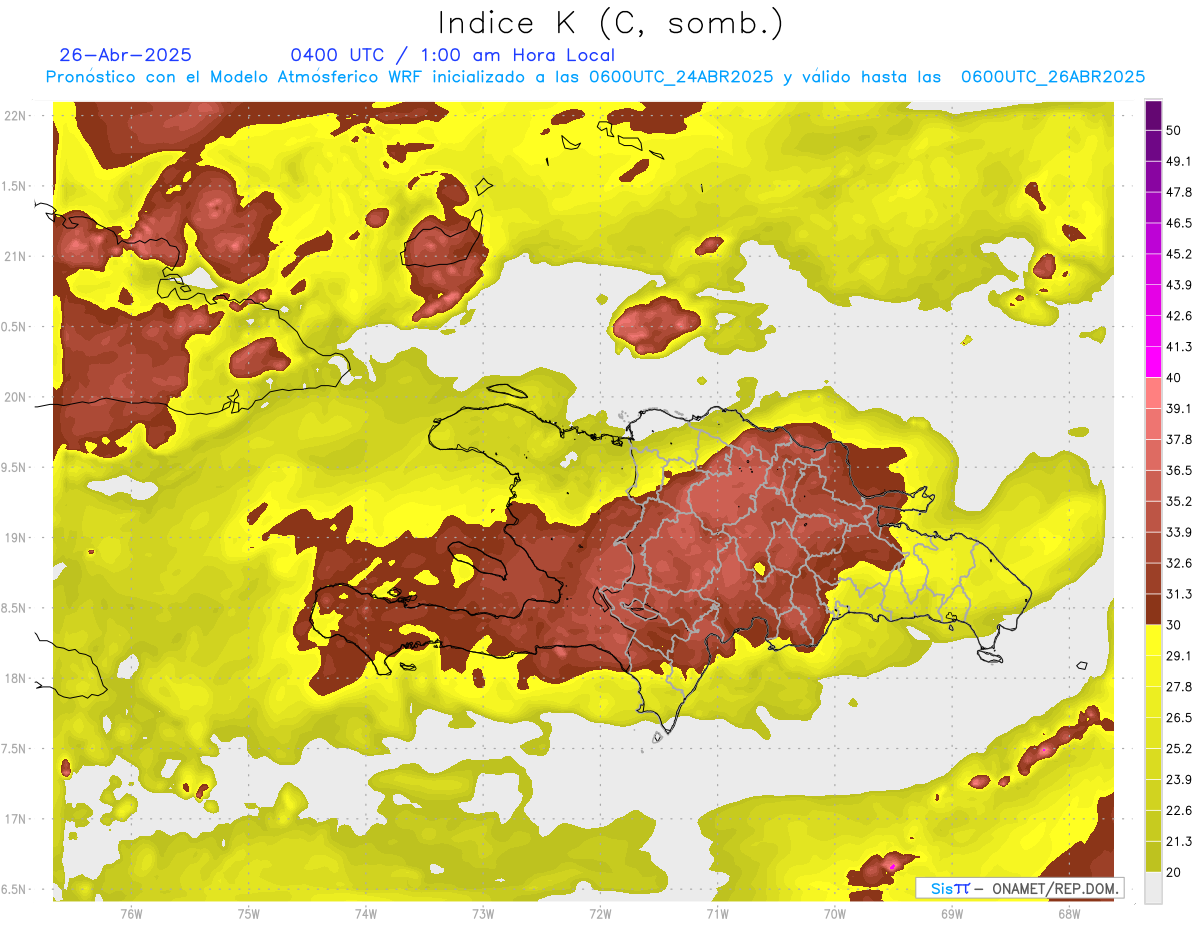Click the "76W" longitude label

(x=131, y=913)
